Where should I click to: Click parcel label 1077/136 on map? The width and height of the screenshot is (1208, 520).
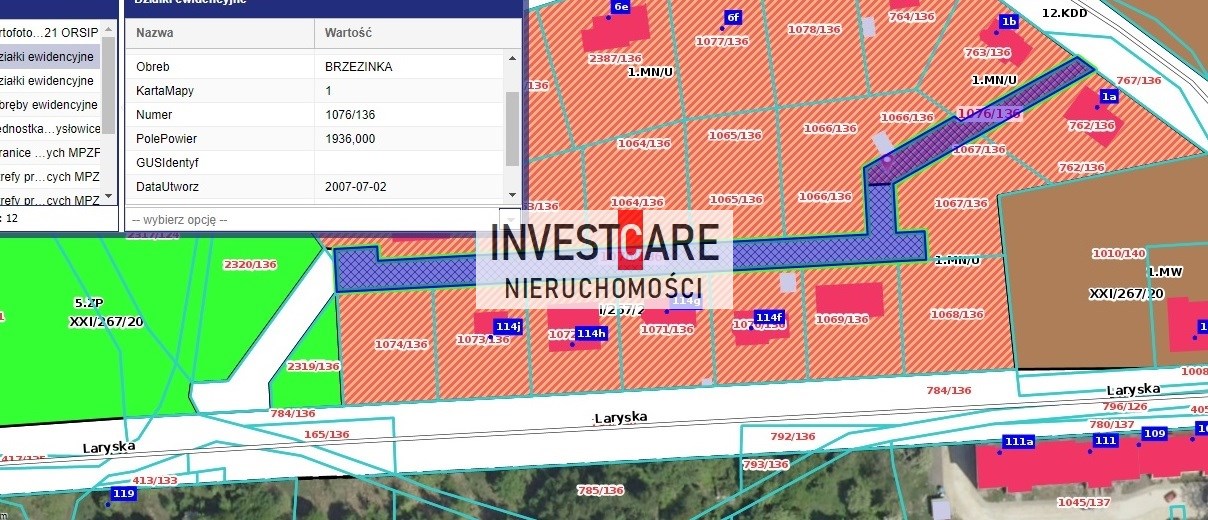point(722,41)
